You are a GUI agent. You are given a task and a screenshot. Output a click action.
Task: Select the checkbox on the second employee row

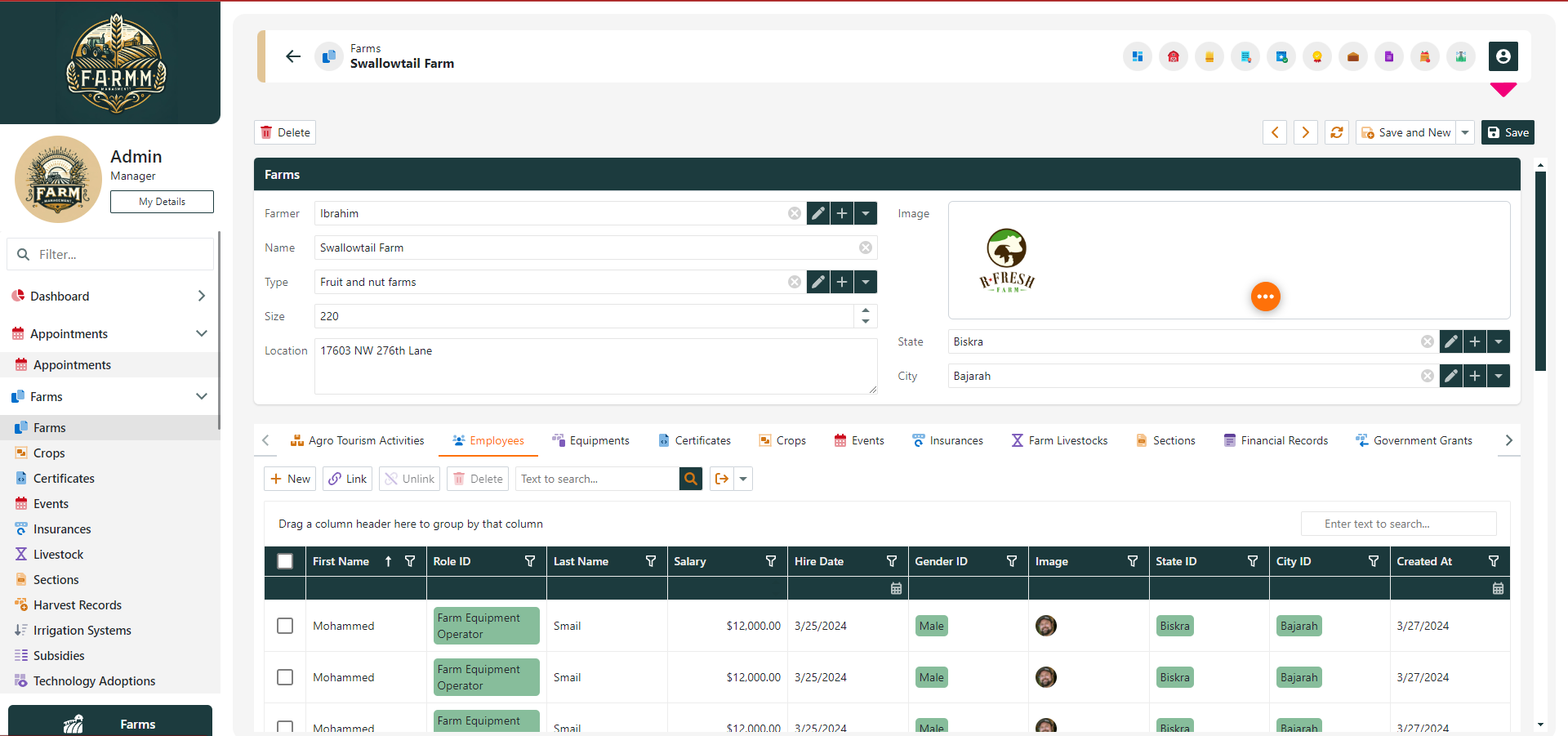tap(284, 677)
